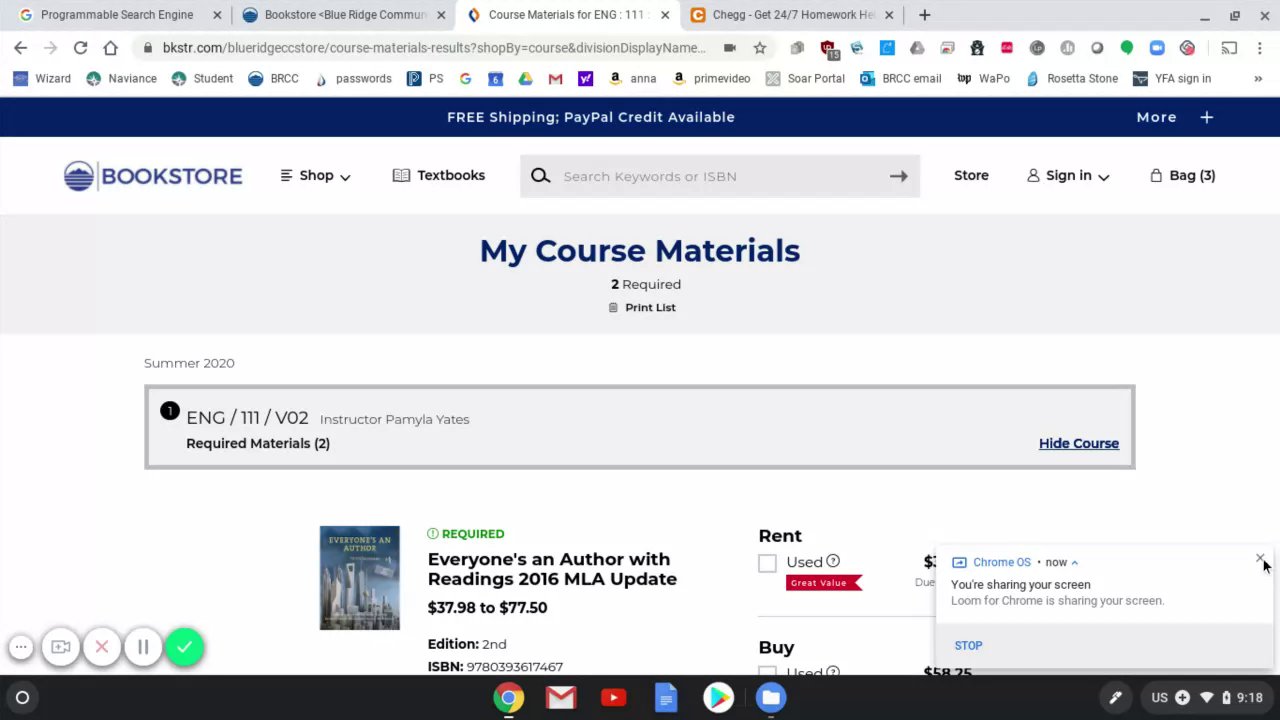Open the system status tray with clock

pos(1209,698)
